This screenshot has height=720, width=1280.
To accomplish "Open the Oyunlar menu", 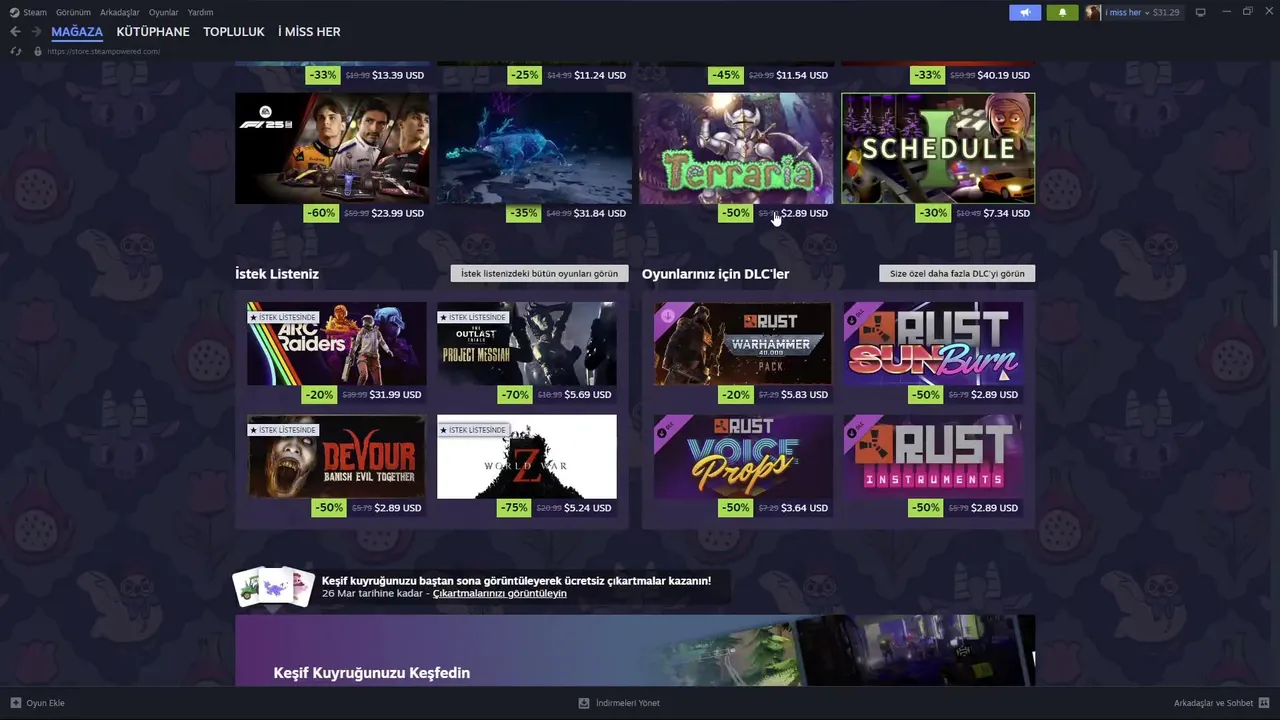I will click(164, 12).
